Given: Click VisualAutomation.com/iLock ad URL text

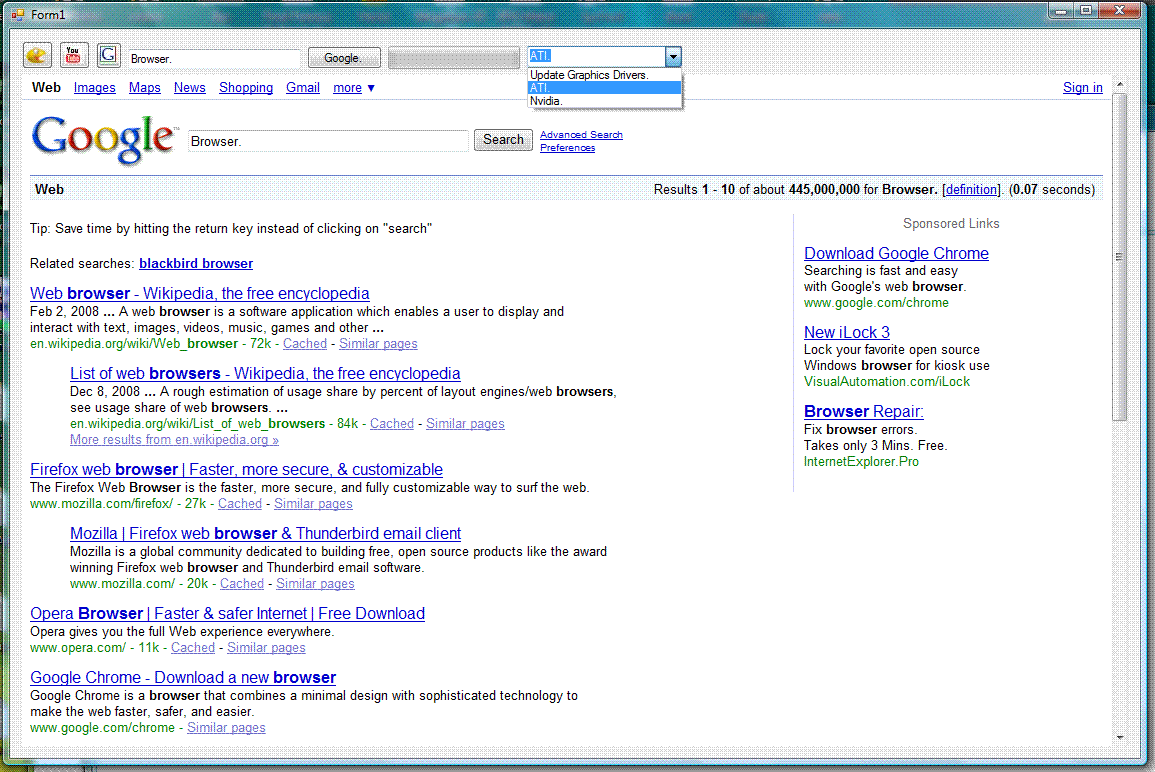Looking at the screenshot, I should pyautogui.click(x=887, y=382).
